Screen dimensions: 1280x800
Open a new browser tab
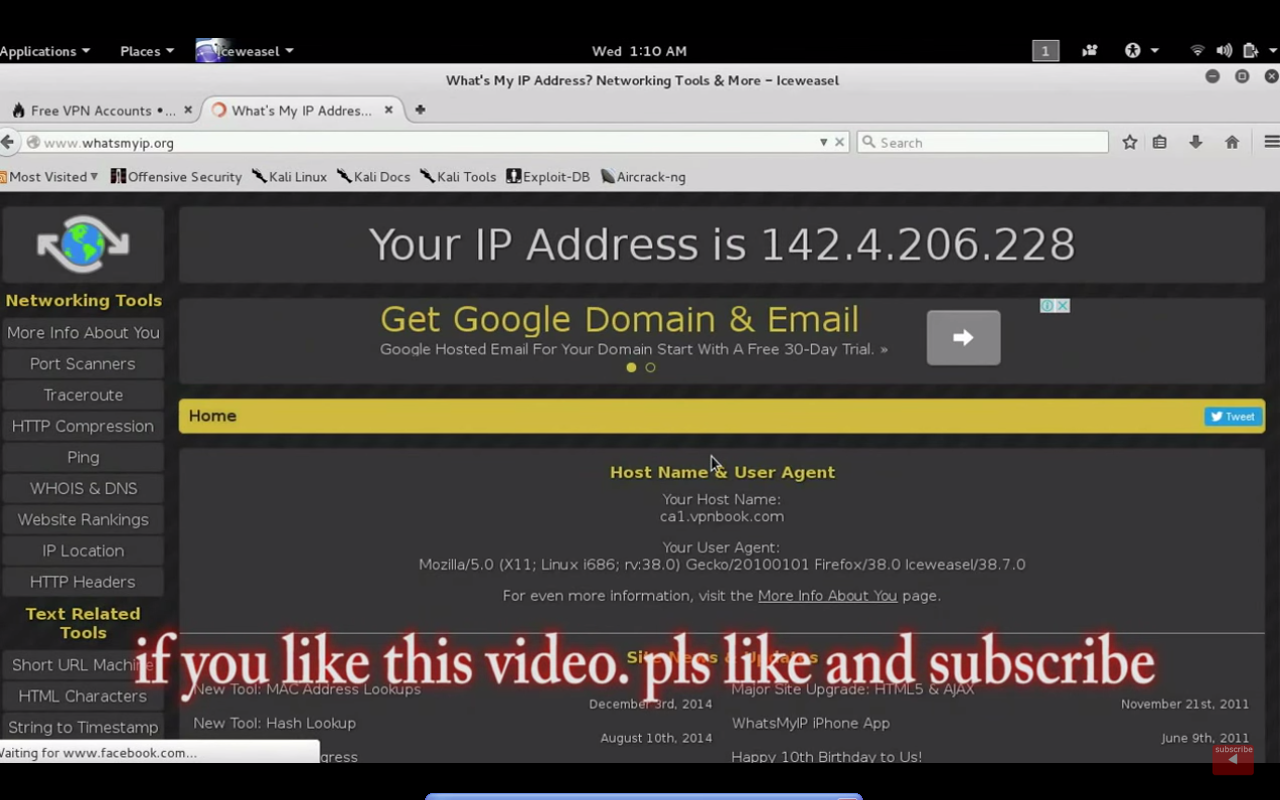click(420, 110)
